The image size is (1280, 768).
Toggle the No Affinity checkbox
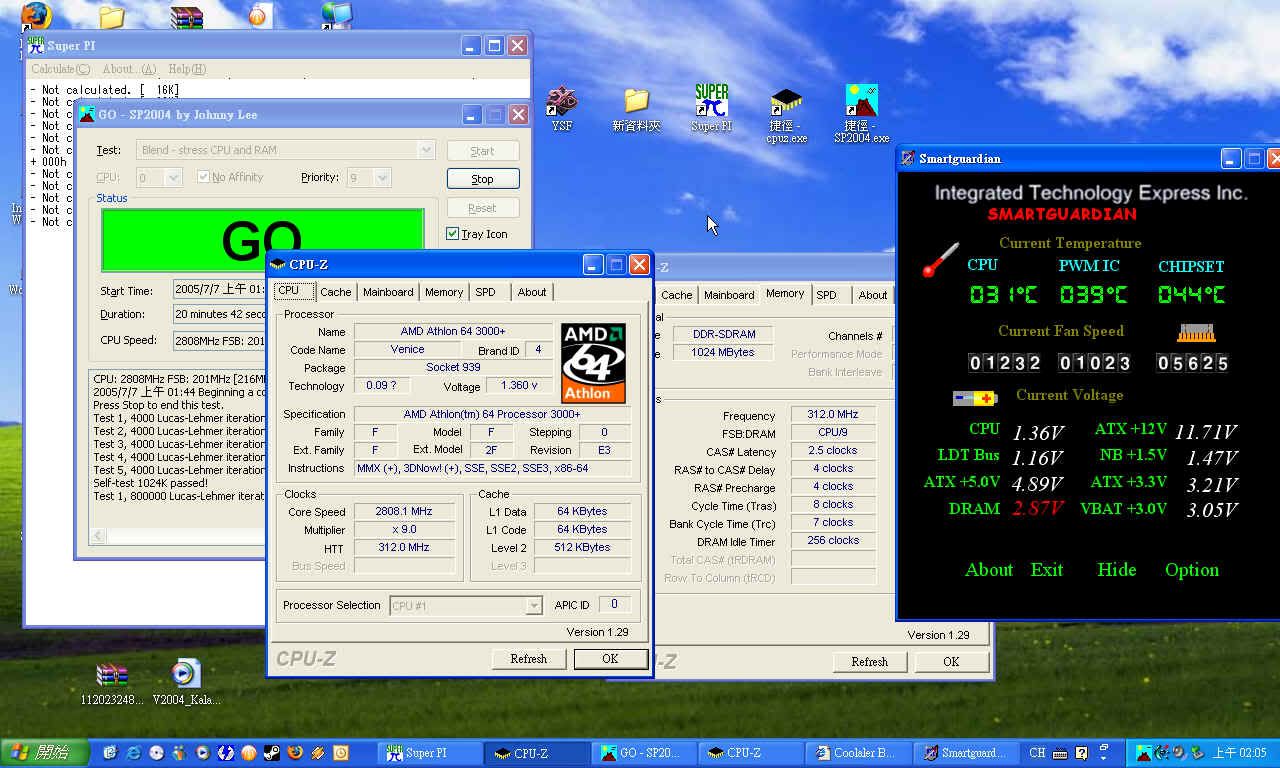[204, 177]
